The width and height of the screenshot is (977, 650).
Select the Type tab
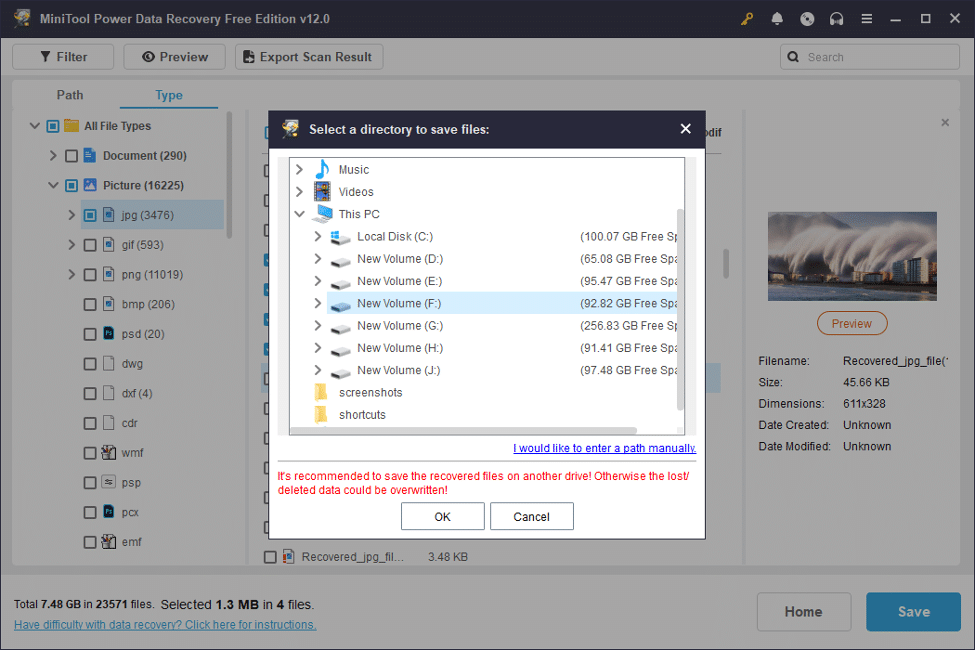click(168, 94)
